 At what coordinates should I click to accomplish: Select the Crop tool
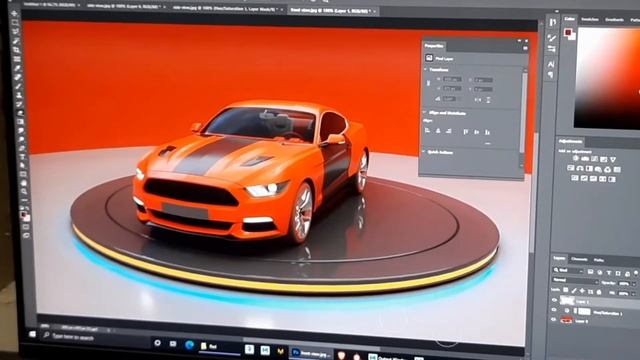16,50
